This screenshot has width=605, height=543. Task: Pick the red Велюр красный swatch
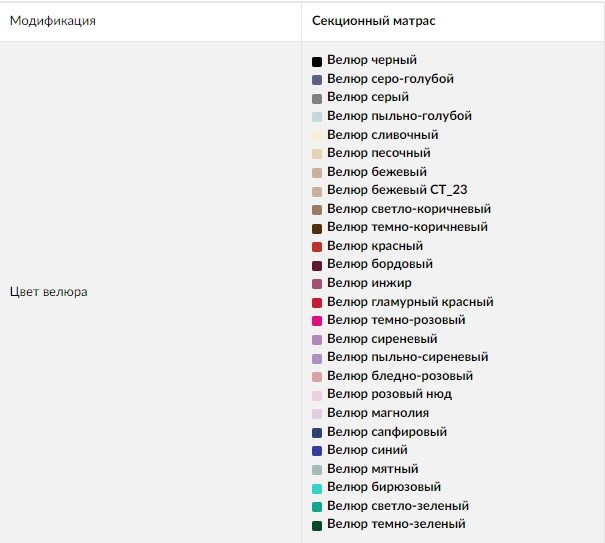click(317, 247)
